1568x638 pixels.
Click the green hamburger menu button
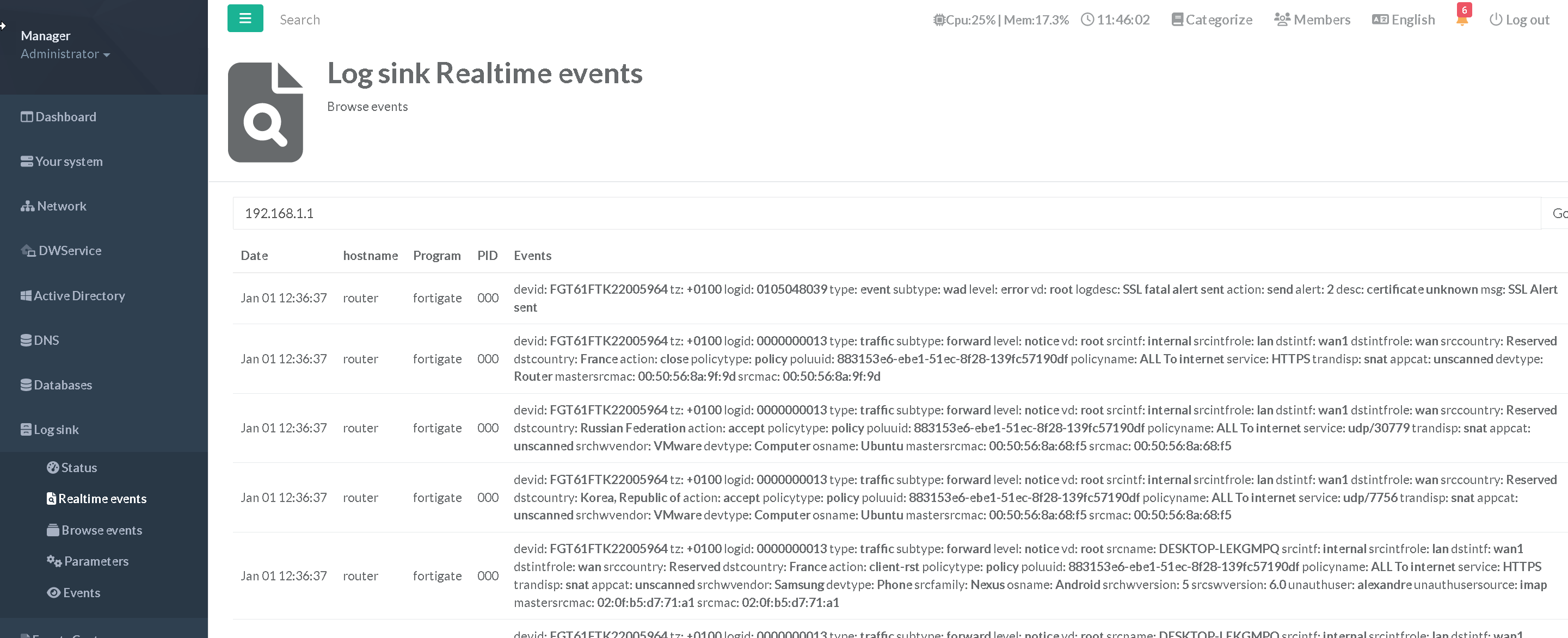245,18
